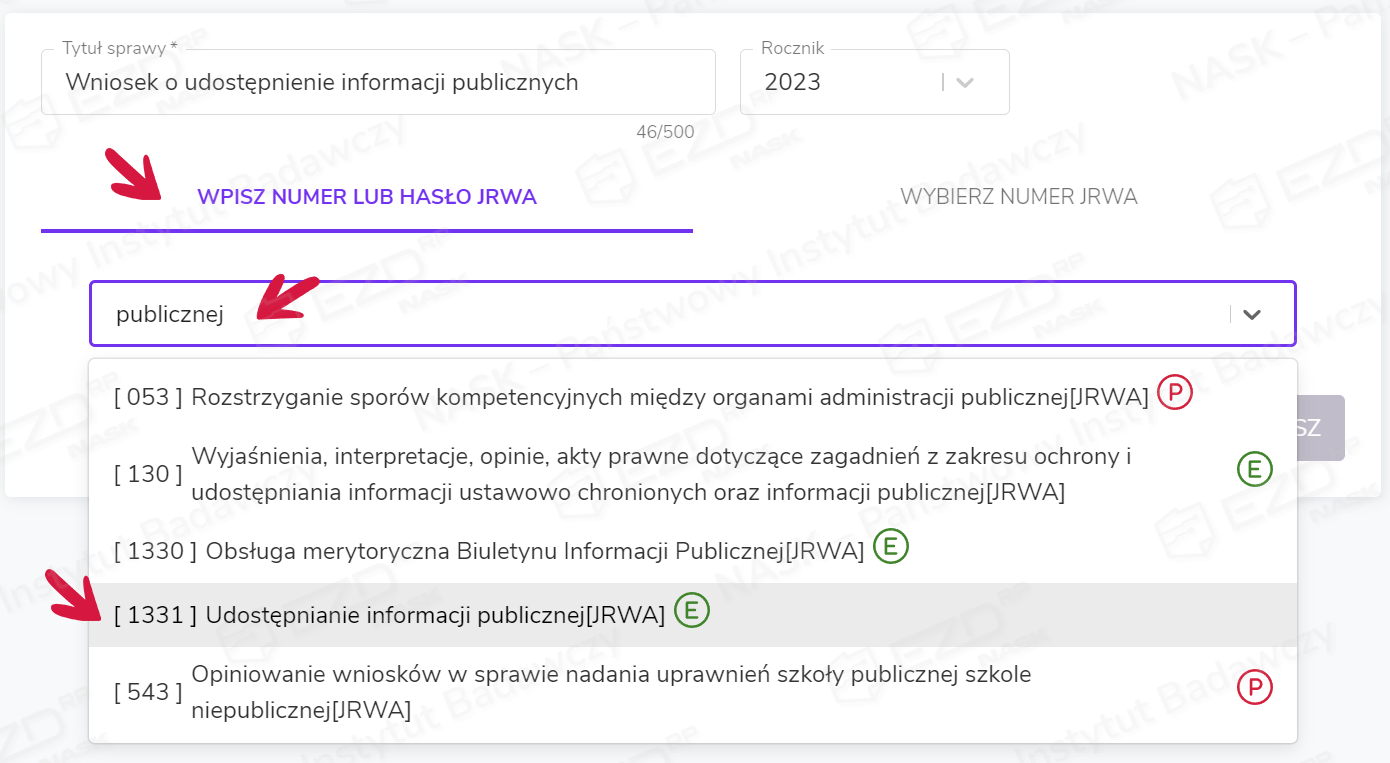The image size is (1390, 763).
Task: Click the Tytuł sprawy text field
Action: point(378,83)
